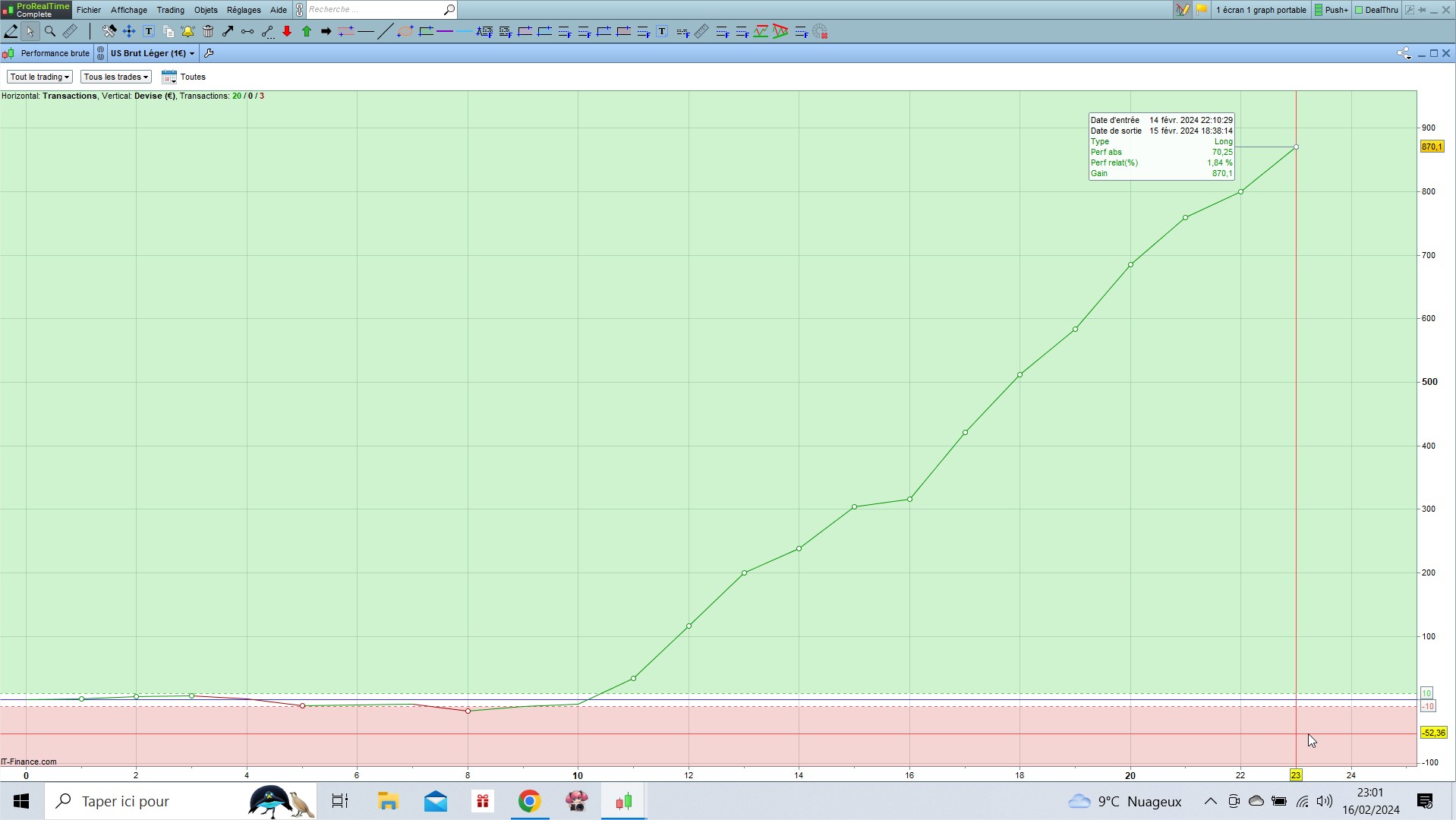Viewport: 1456px width, 820px height.
Task: Click the alert bell icon
Action: (x=188, y=31)
